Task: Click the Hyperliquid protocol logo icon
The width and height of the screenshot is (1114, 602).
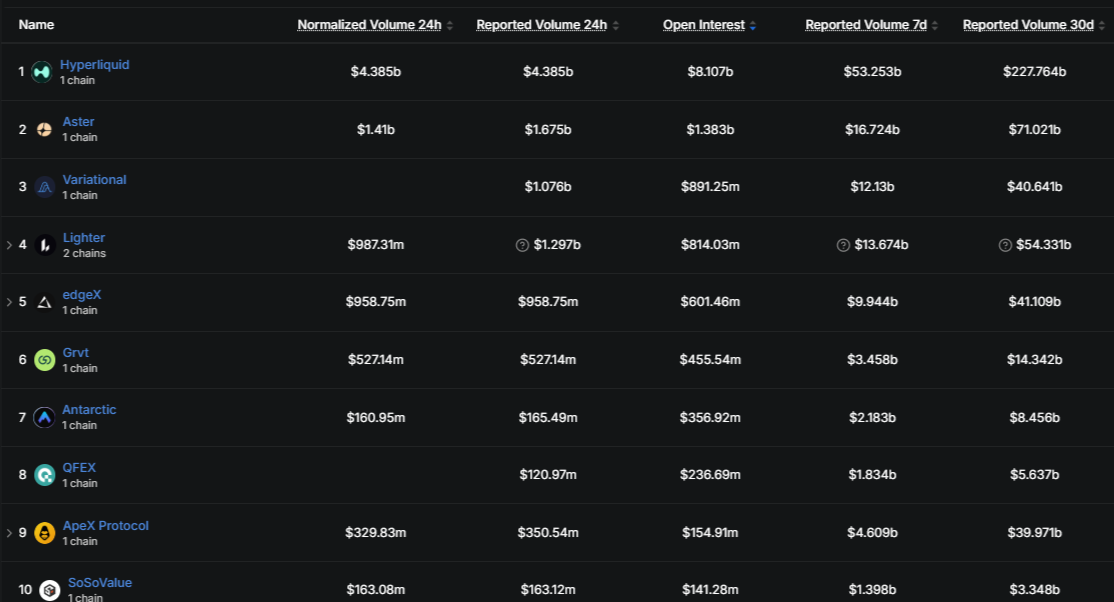Action: [x=42, y=72]
